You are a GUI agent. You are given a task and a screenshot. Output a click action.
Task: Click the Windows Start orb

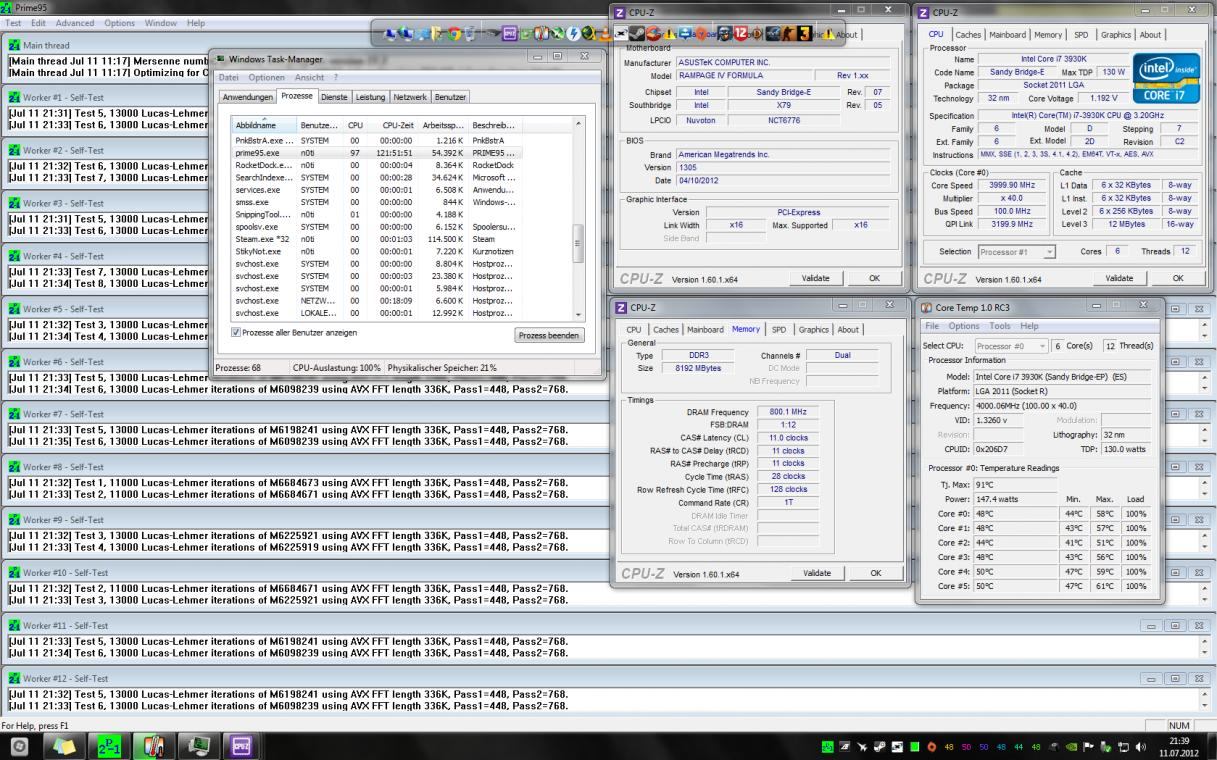(x=19, y=746)
